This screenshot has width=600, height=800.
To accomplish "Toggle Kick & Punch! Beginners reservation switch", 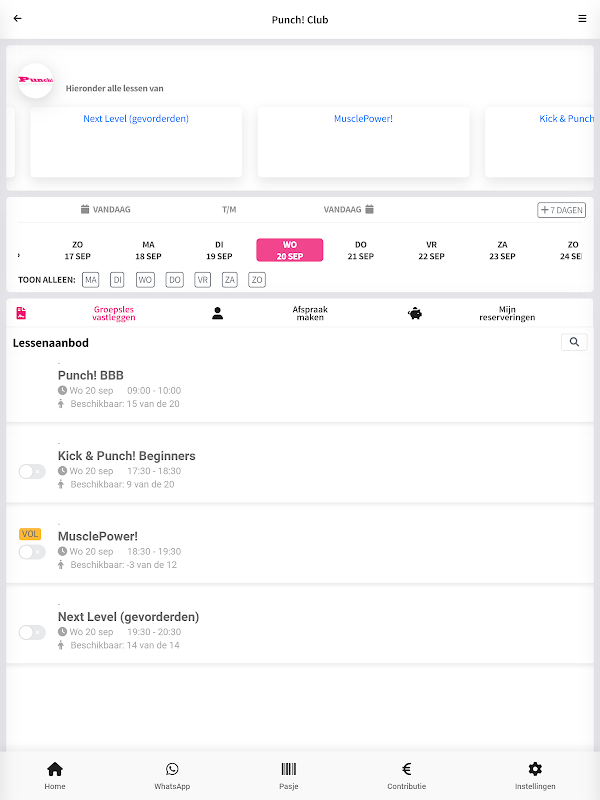I will 32,471.
